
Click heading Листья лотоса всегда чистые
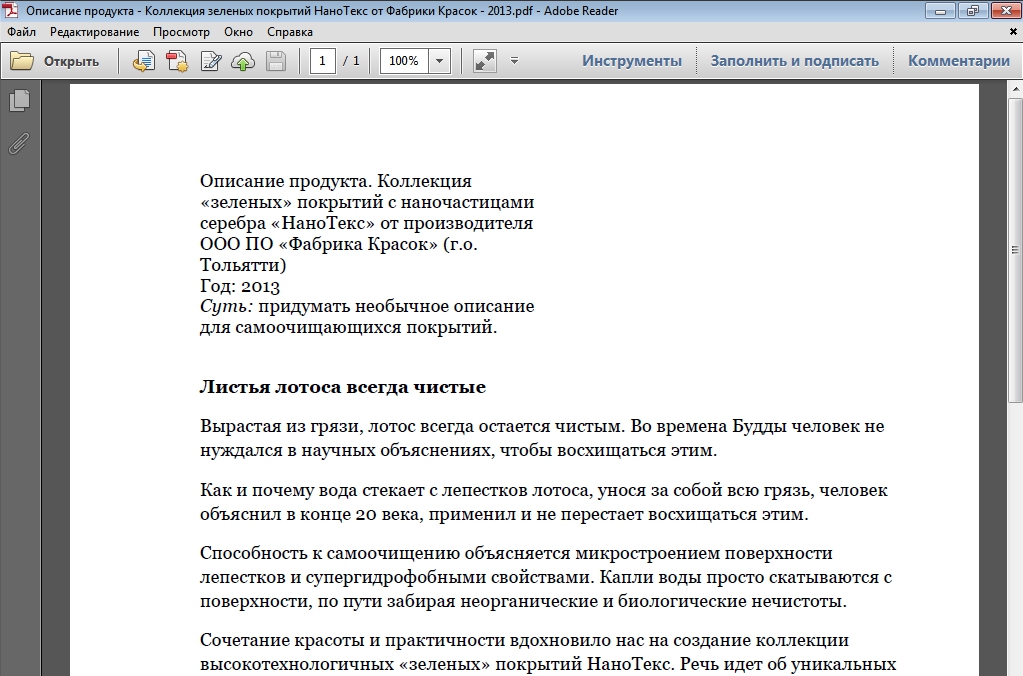tap(343, 387)
